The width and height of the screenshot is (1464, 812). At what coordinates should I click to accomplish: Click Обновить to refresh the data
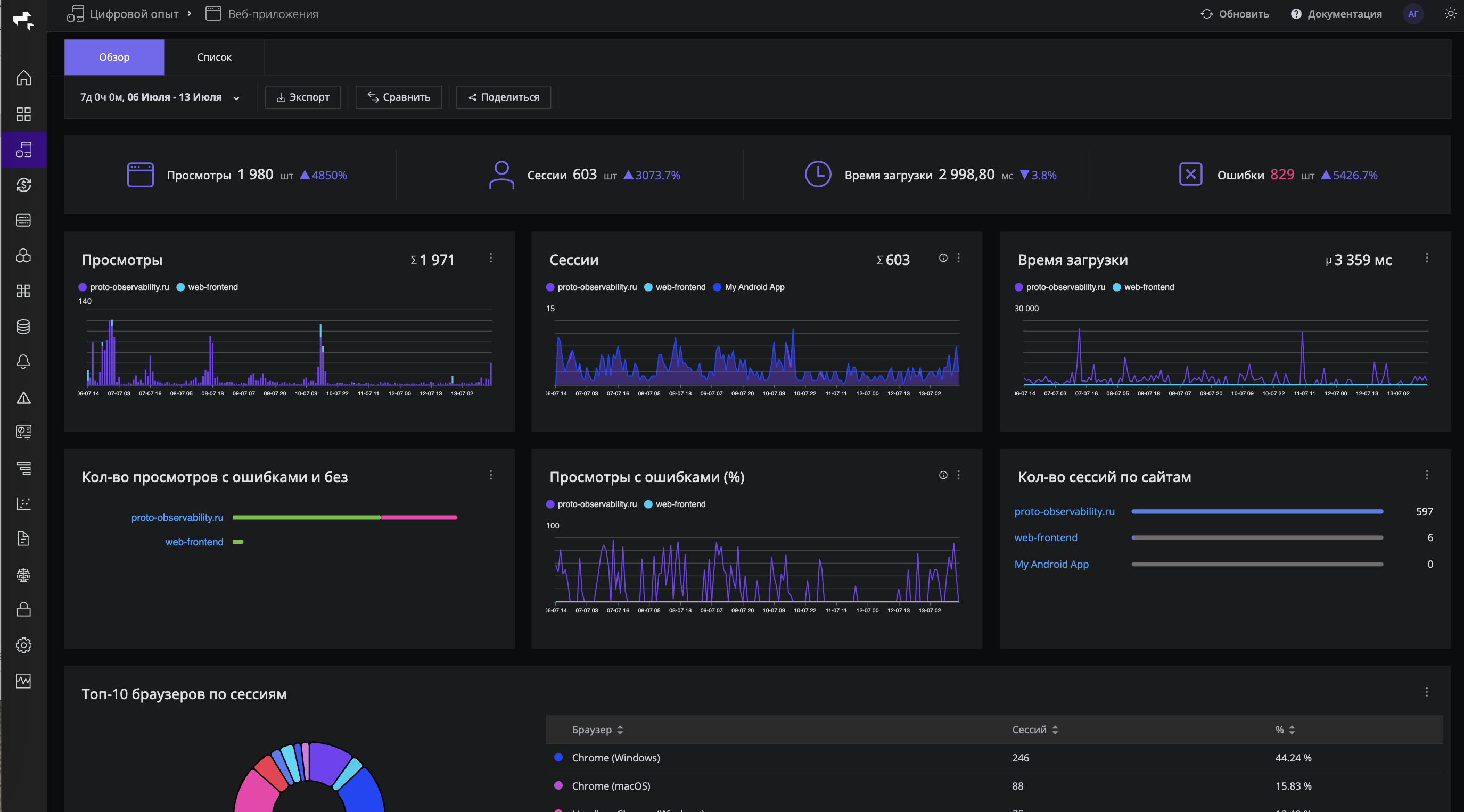(1235, 14)
